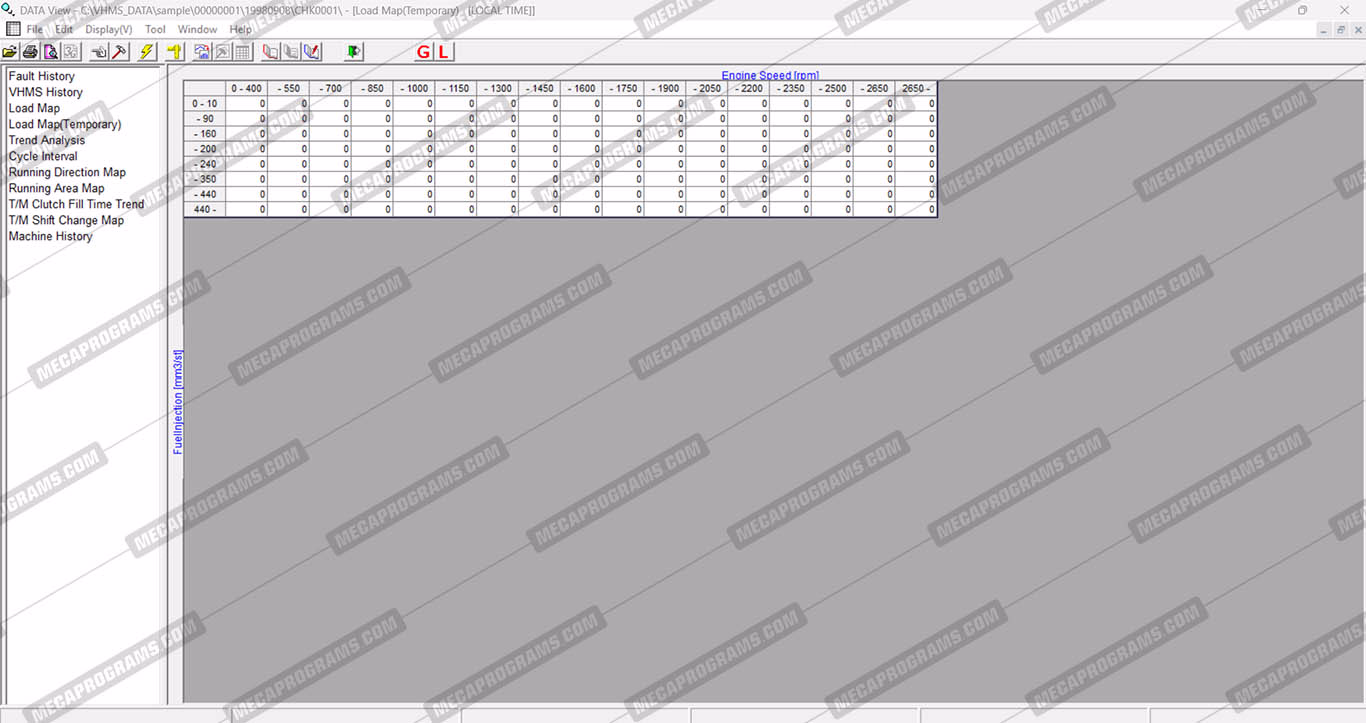Click the '2650 -' column header
Image resolution: width=1366 pixels, height=723 pixels.
click(916, 88)
